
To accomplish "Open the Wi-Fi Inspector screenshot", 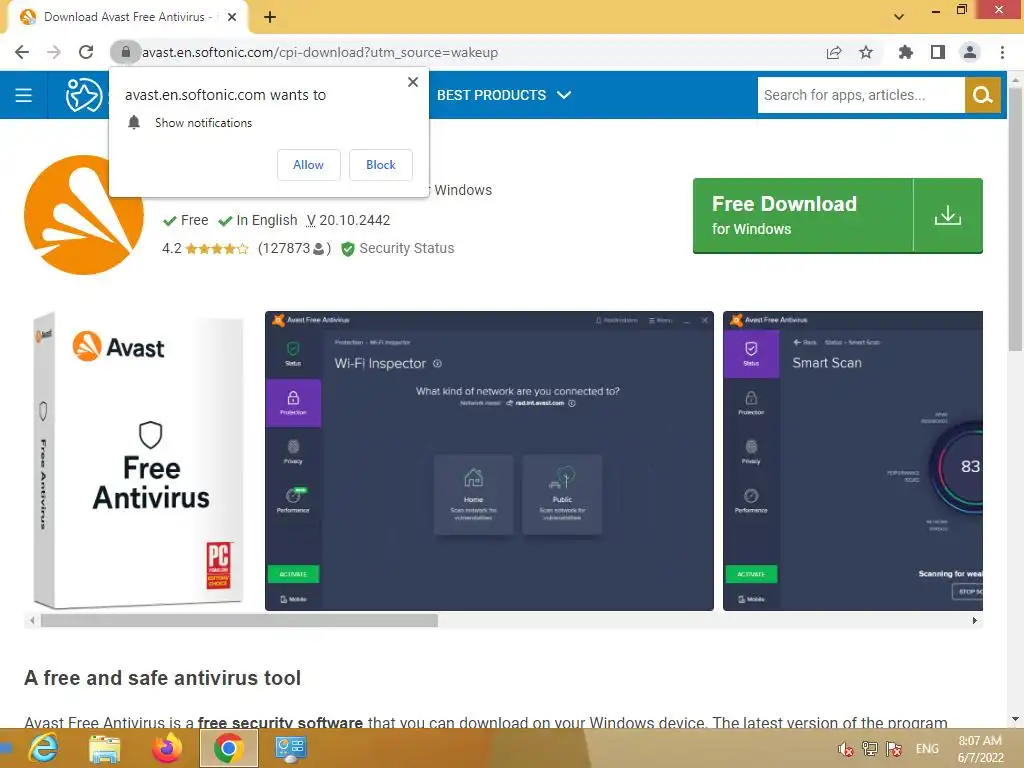I will coord(489,461).
